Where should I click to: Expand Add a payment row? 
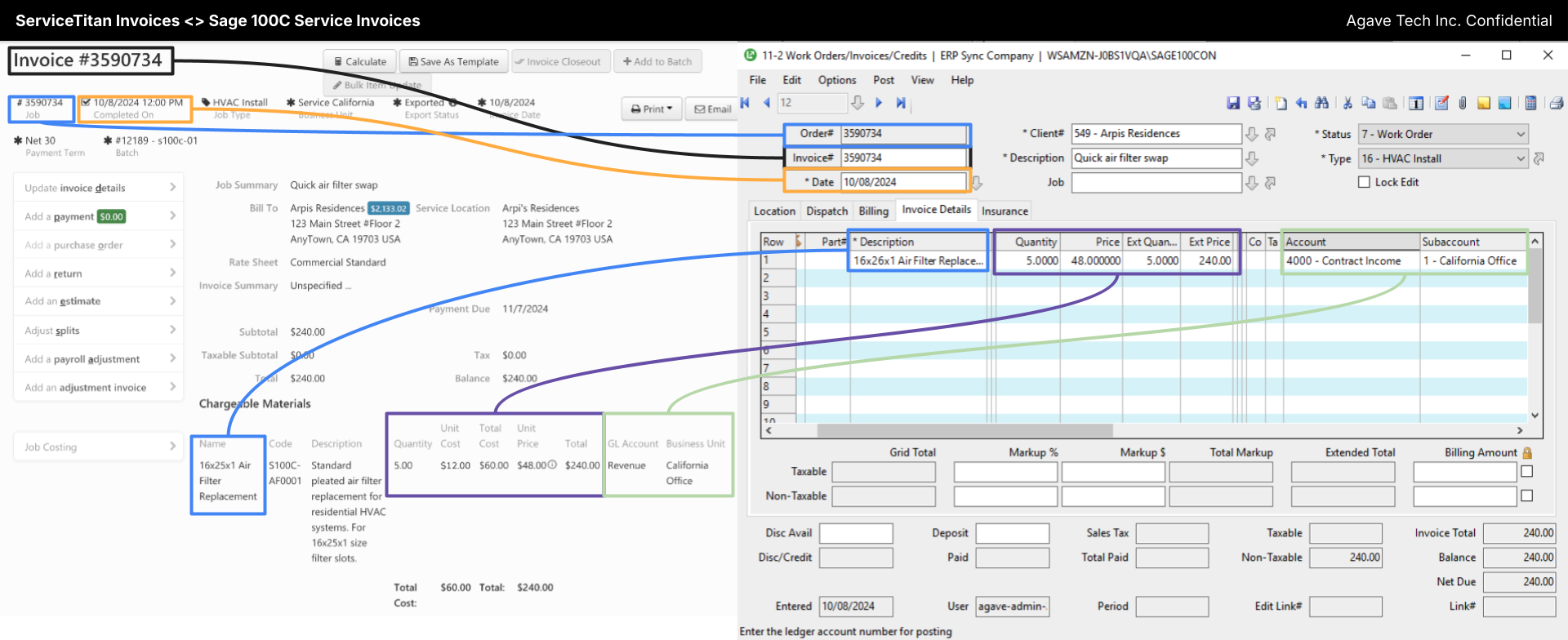coord(99,216)
